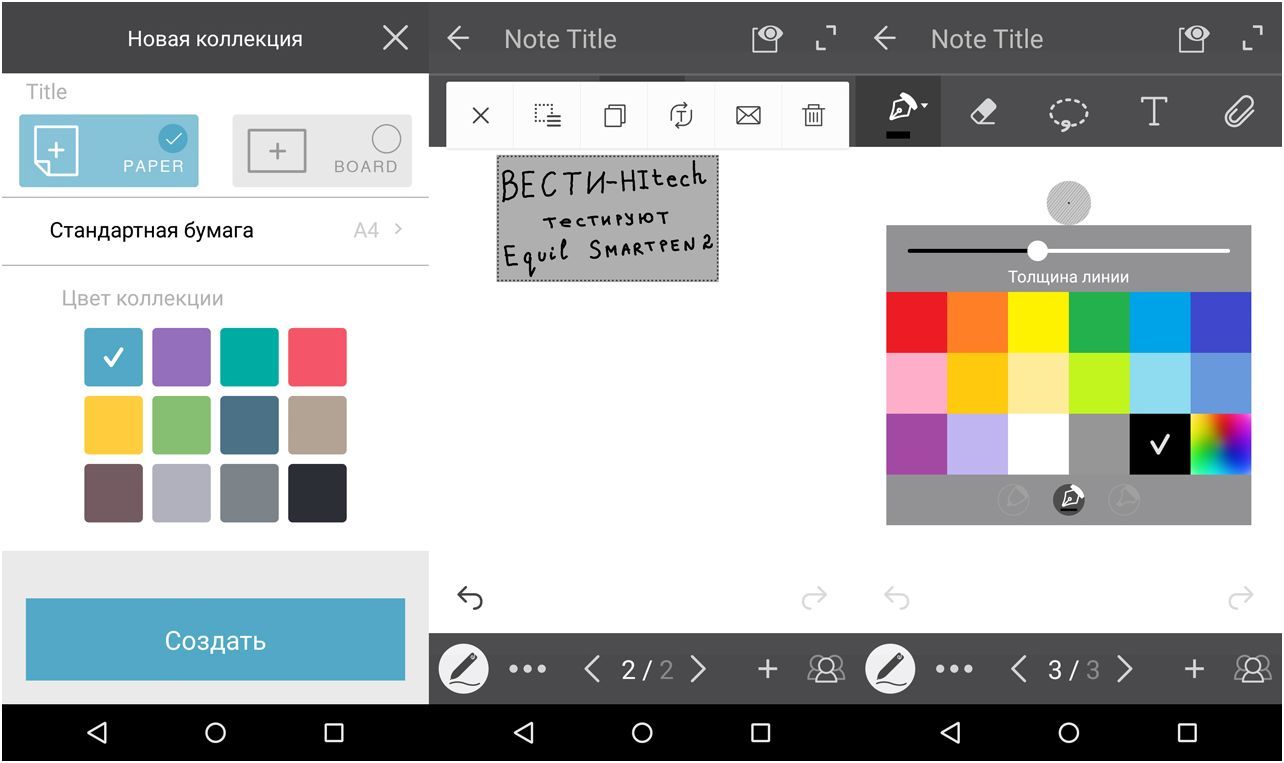Choose the PAPER collection type
Screen dimensions: 1284x763
[109, 151]
